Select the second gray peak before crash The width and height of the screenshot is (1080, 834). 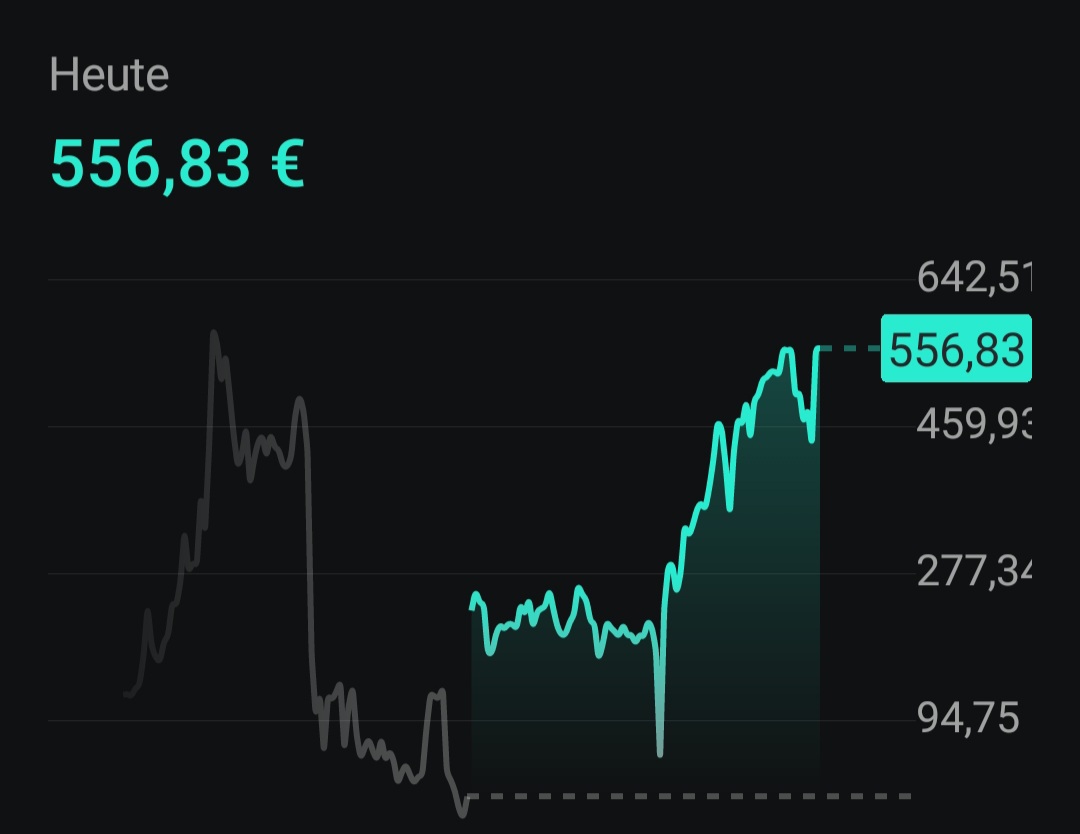[299, 399]
